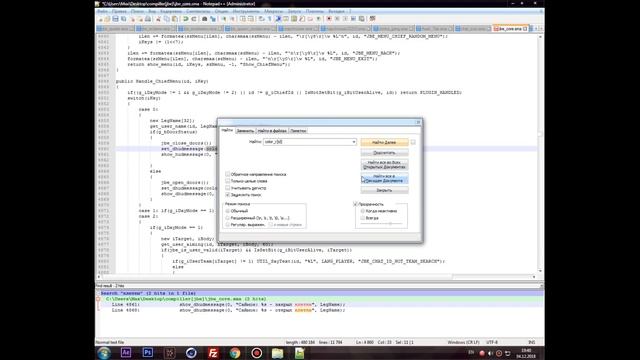The height and width of the screenshot is (360, 640).
Task: Select Всегда transparency radio
Action: (x=362, y=218)
